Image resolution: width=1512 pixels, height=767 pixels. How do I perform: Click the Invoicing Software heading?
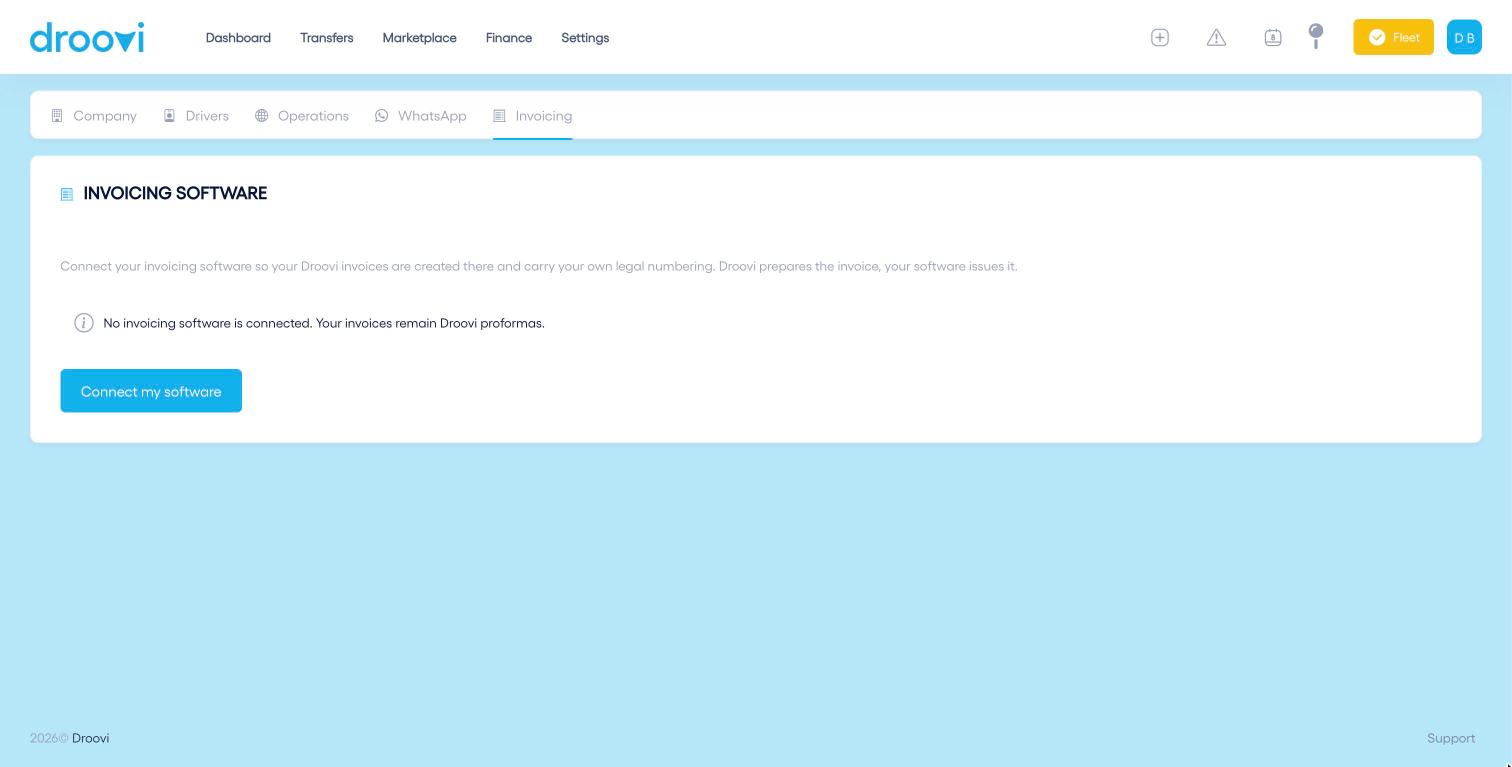(175, 193)
